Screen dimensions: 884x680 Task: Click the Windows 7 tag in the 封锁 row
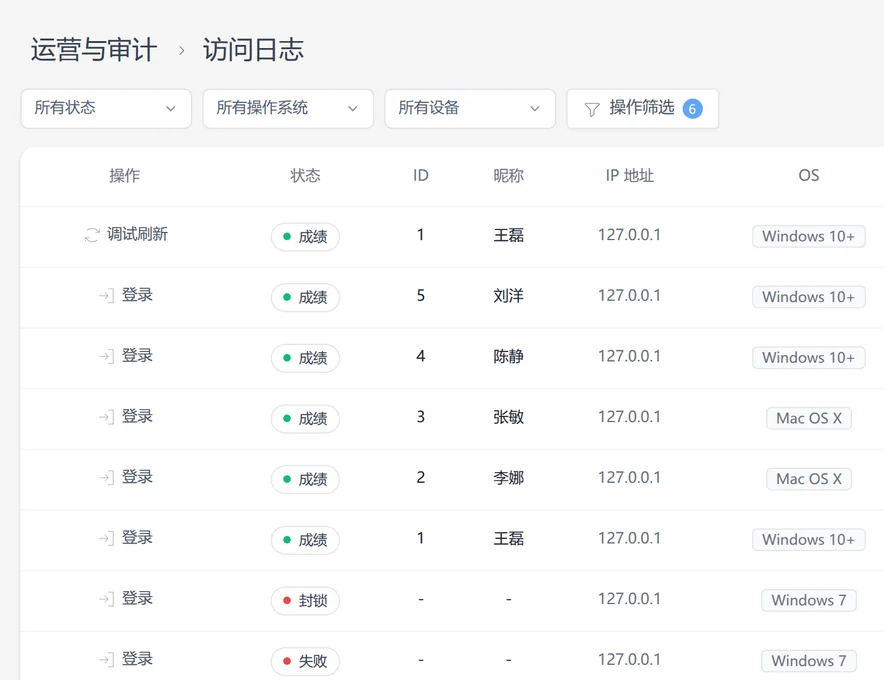(x=808, y=600)
